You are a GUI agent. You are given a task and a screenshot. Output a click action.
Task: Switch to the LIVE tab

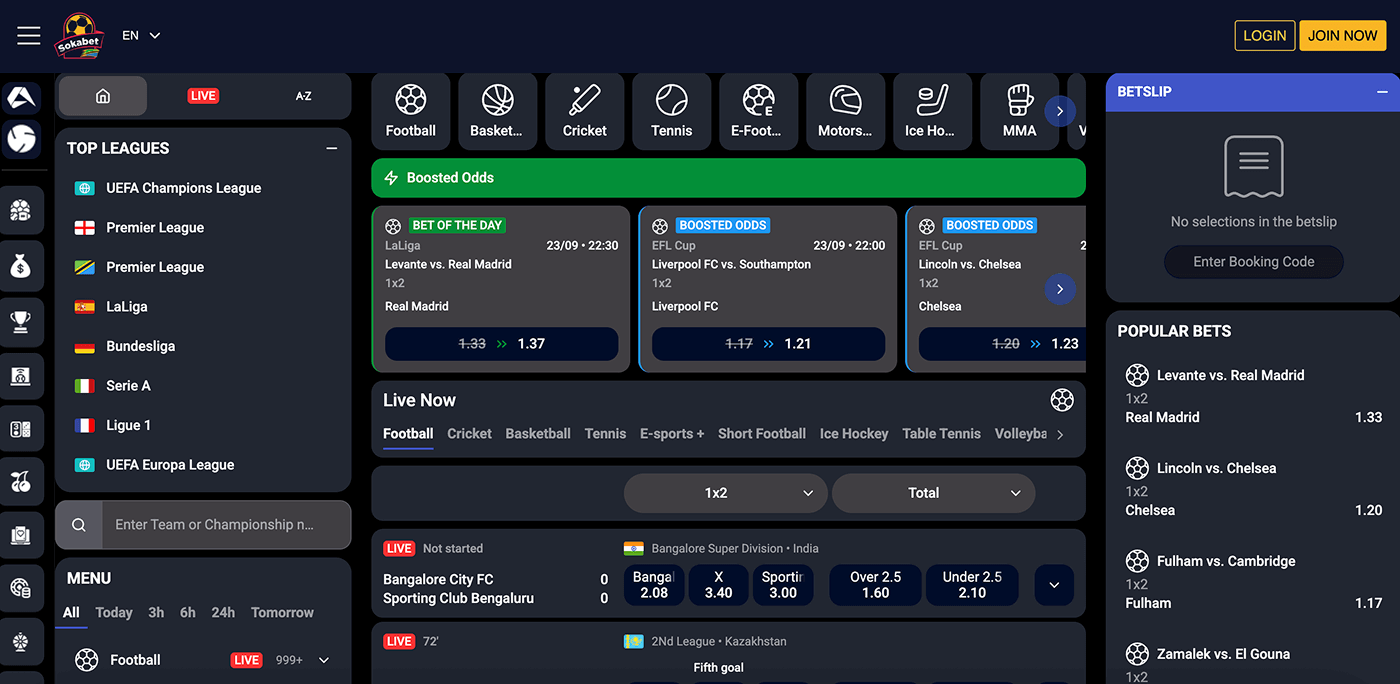(203, 95)
